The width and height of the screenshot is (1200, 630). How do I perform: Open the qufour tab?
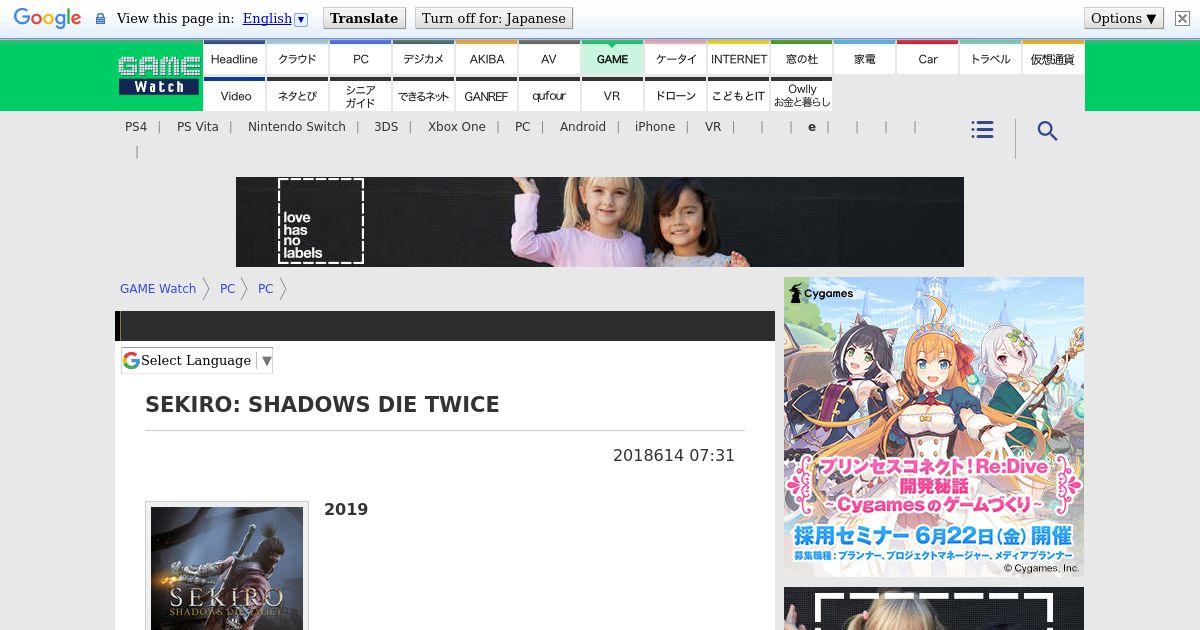[549, 94]
